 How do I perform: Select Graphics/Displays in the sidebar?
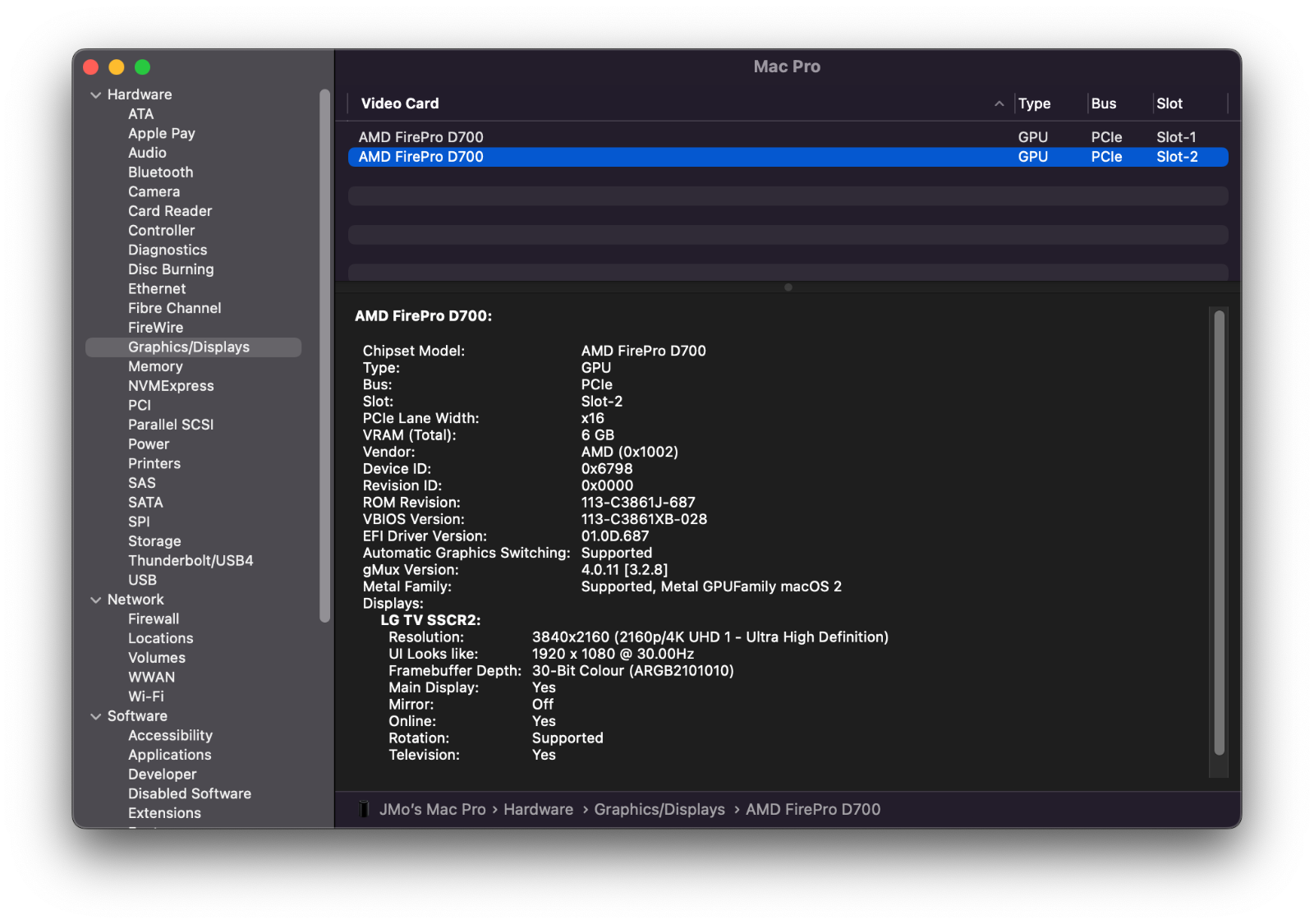[193, 347]
